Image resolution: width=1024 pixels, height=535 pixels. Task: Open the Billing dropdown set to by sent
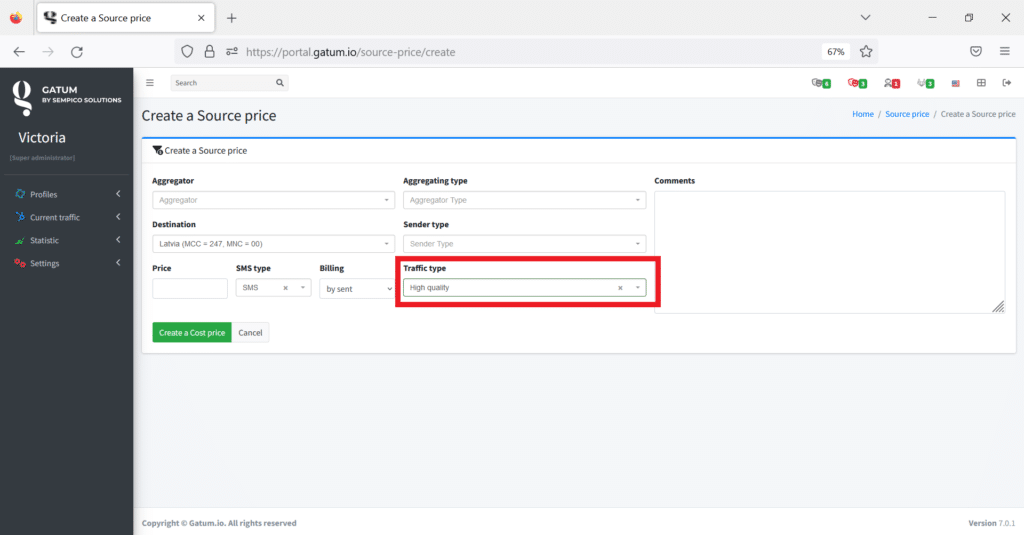[x=358, y=288]
